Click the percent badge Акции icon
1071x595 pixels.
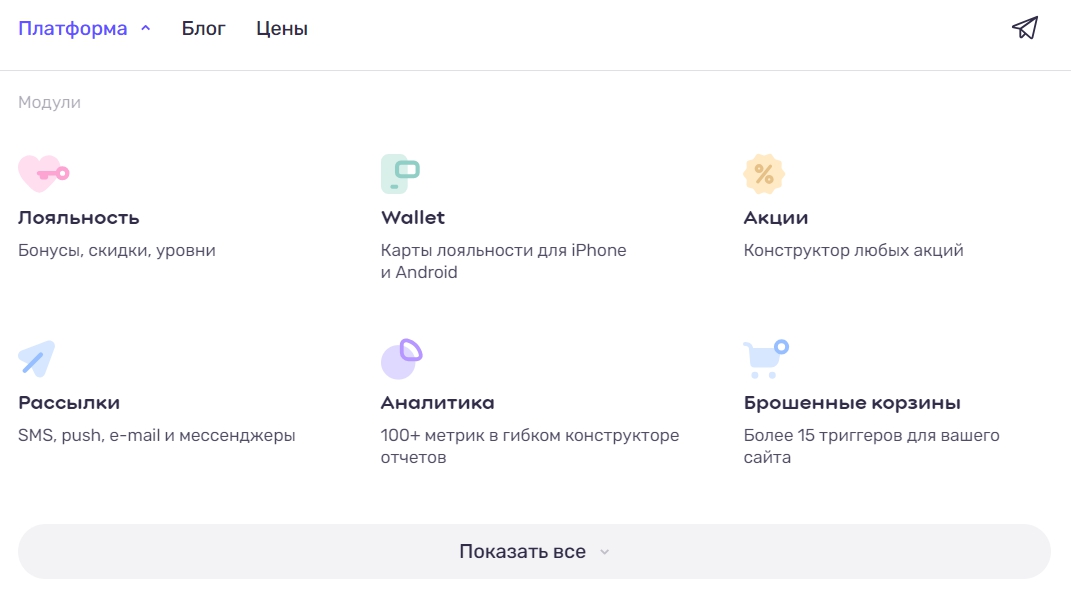tap(764, 174)
